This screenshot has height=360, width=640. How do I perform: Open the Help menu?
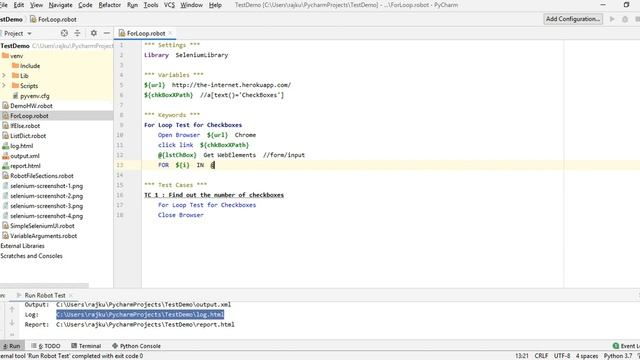tap(215, 5)
